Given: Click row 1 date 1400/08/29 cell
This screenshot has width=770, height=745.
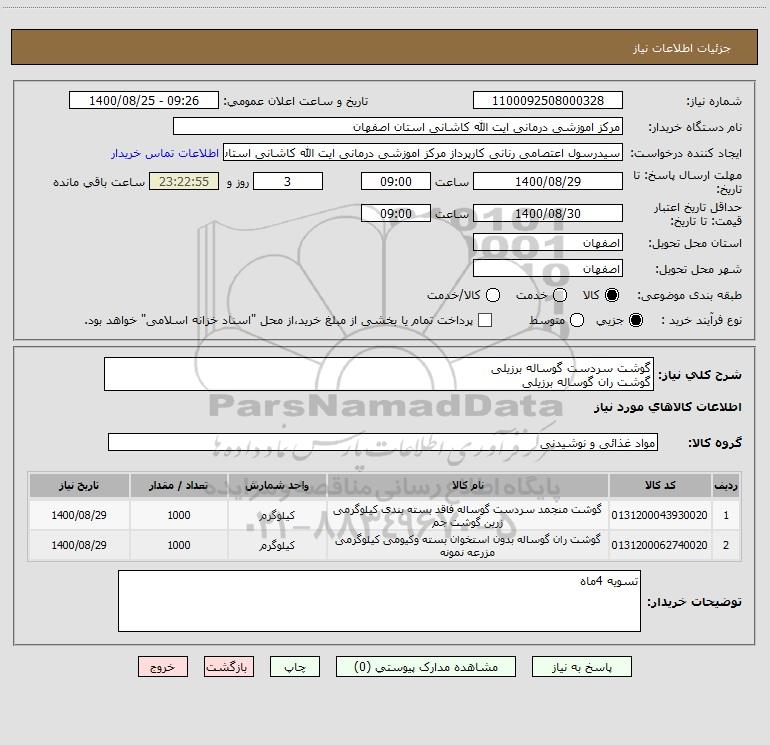Looking at the screenshot, I should 79,515.
